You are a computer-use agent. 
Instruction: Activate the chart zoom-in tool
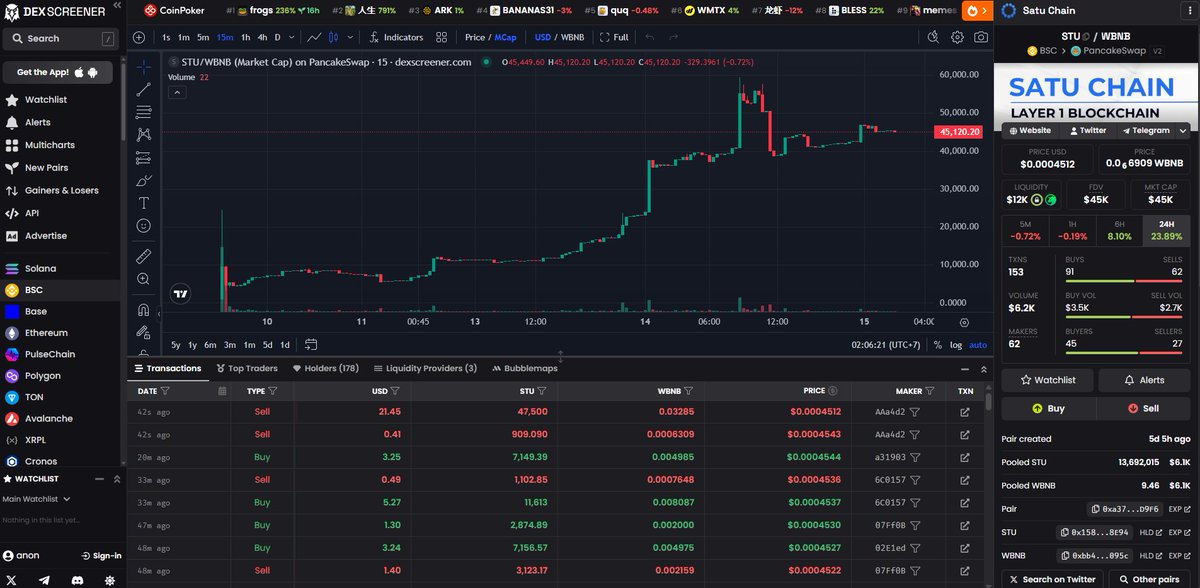(143, 279)
